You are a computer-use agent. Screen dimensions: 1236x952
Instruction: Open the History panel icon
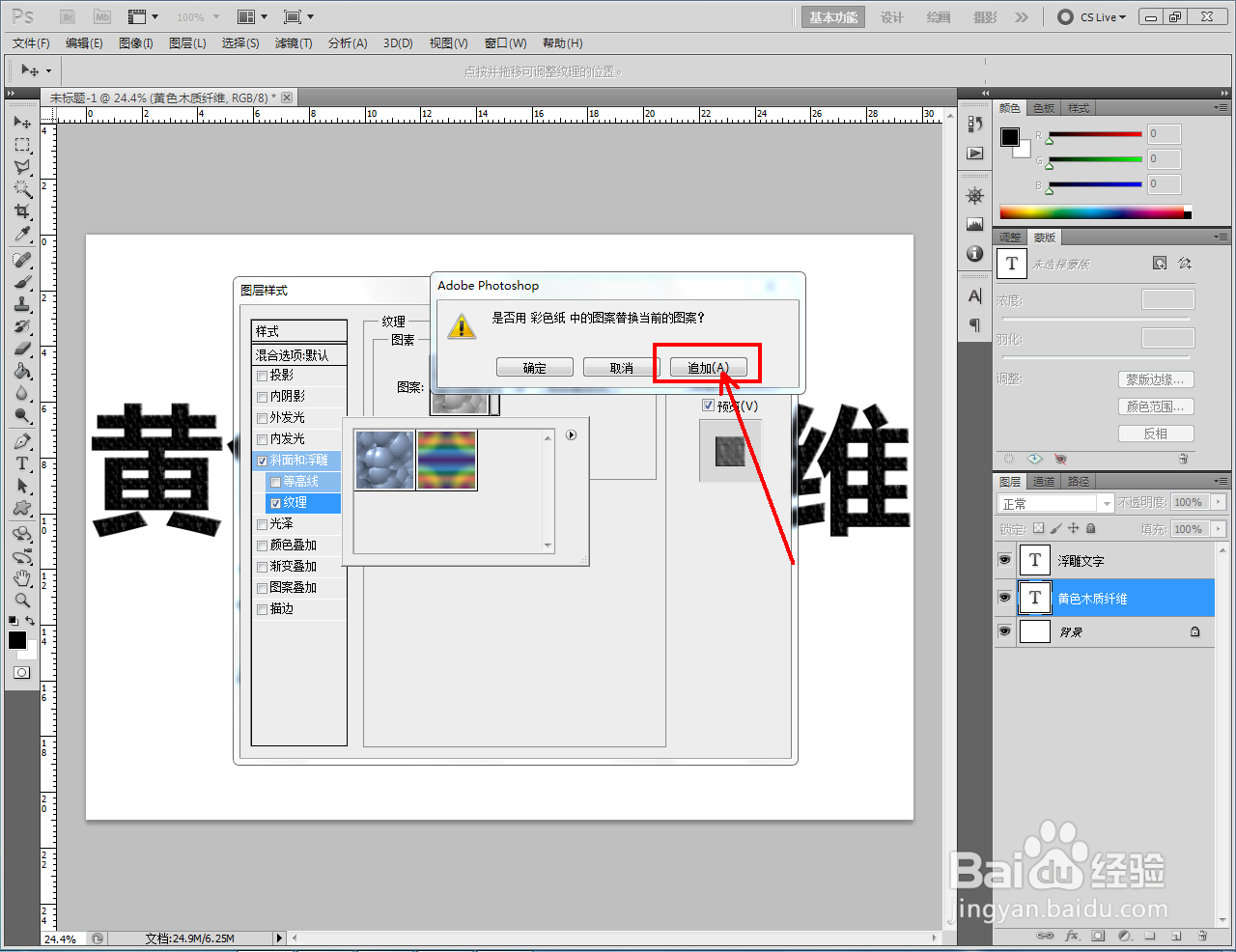975,124
